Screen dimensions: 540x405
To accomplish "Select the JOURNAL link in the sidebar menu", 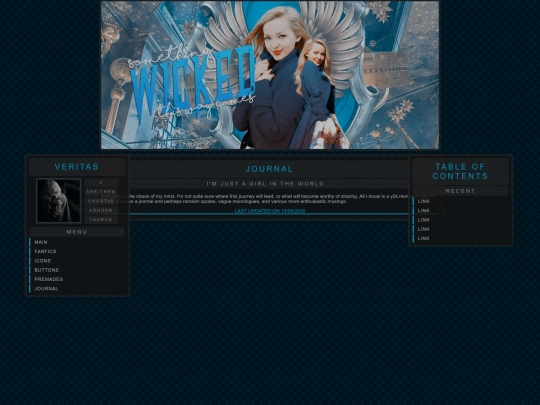I will pyautogui.click(x=46, y=289).
